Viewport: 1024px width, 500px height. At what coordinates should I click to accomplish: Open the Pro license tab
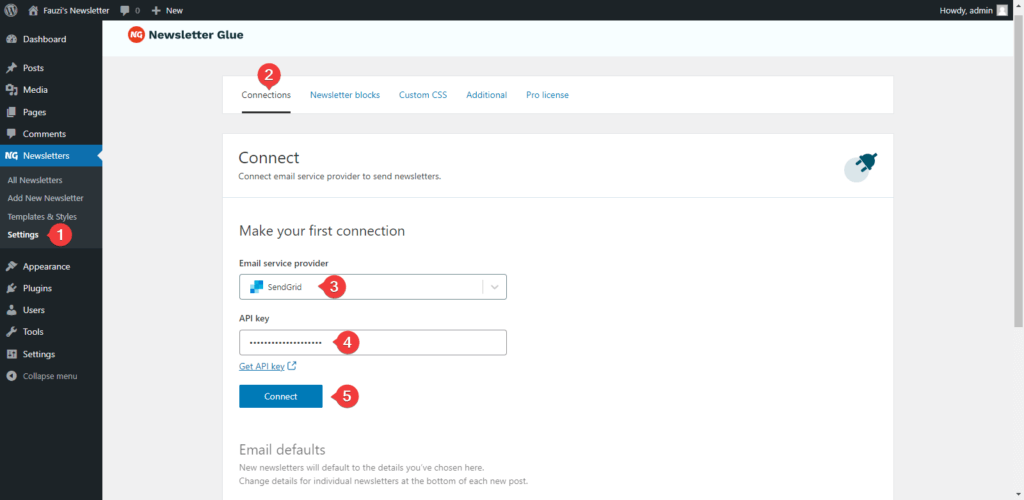(547, 95)
